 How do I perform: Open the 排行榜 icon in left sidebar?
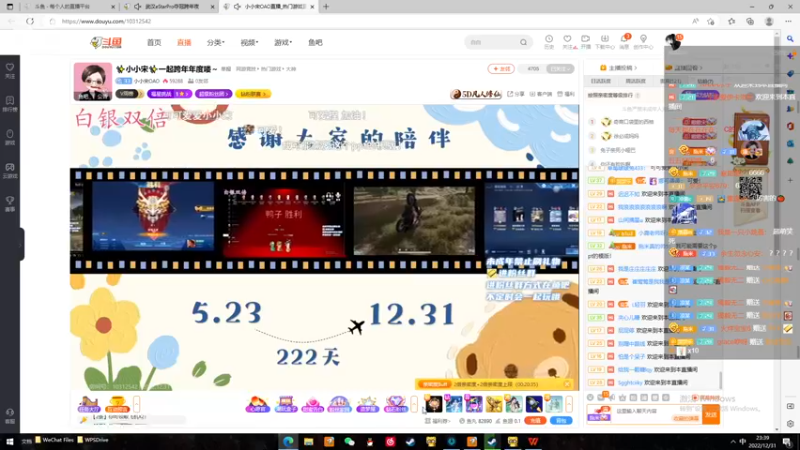(10, 104)
